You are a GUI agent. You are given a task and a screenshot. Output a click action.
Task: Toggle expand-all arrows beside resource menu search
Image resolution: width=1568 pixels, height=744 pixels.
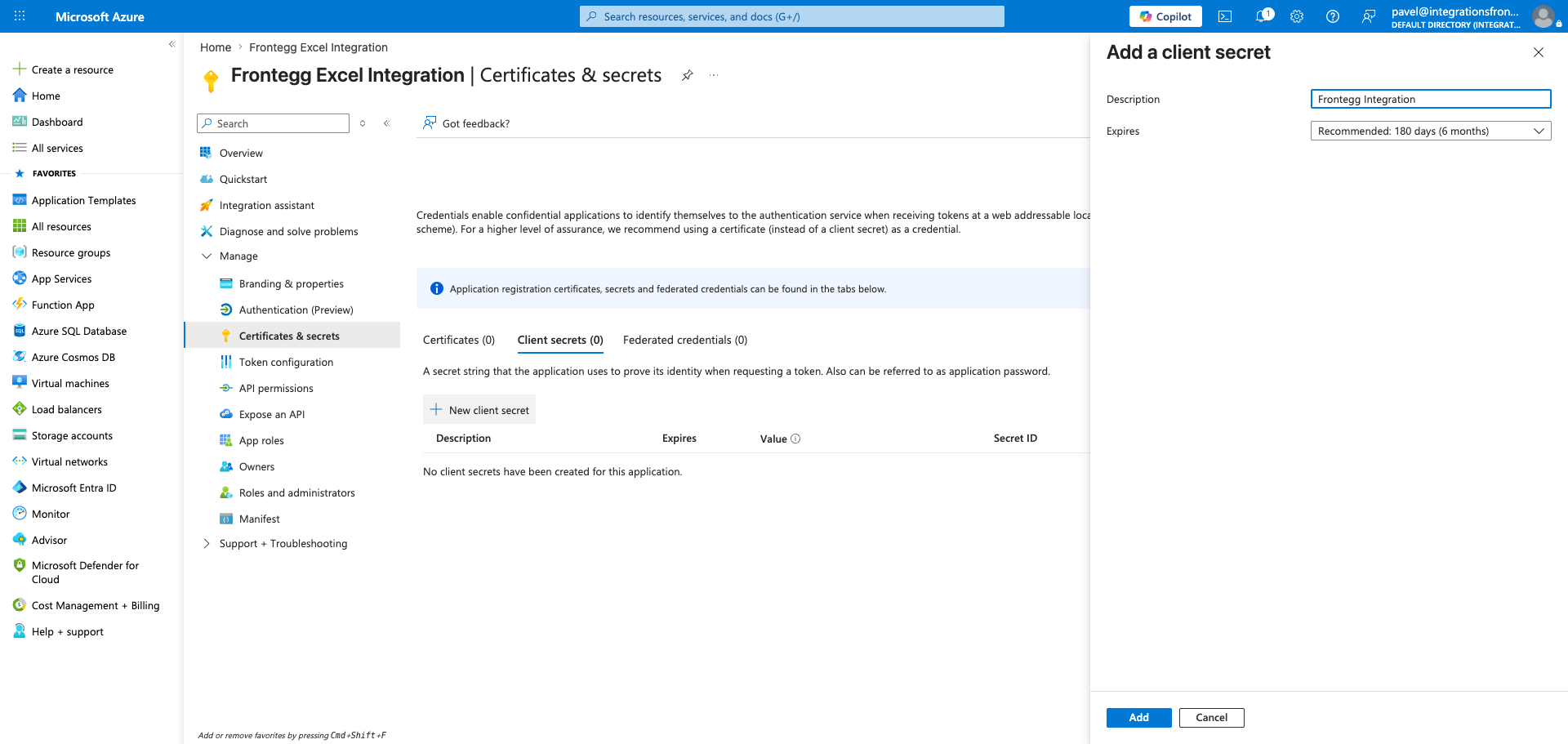[x=363, y=123]
